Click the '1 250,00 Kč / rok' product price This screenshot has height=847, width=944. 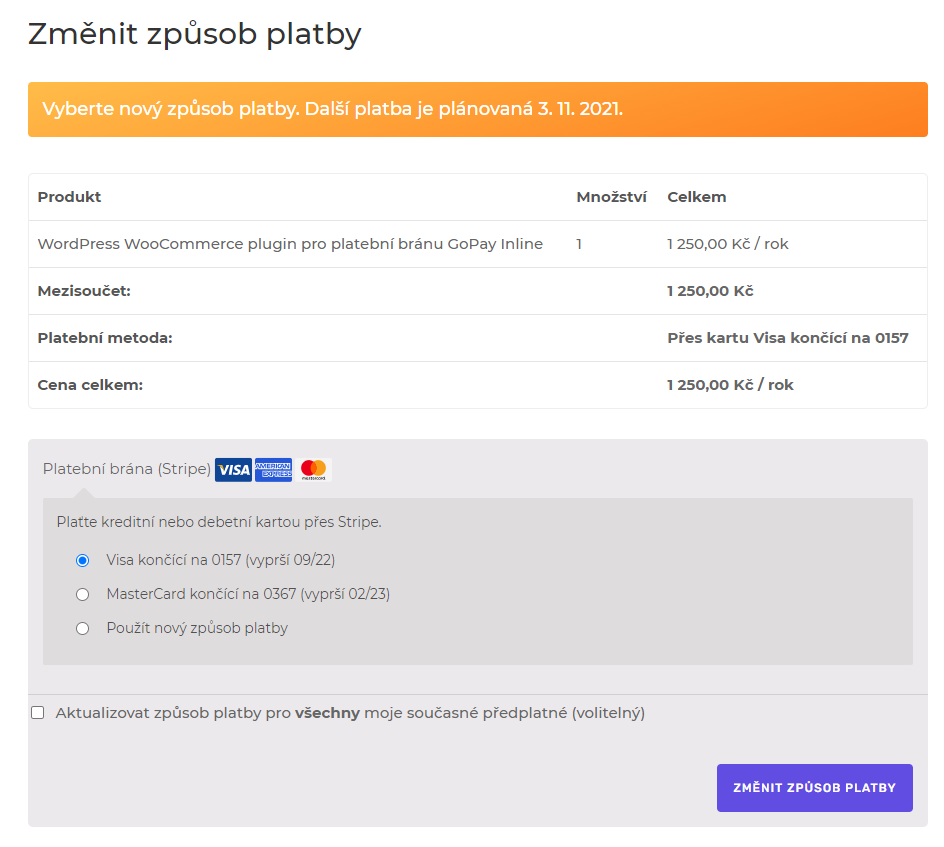pyautogui.click(x=727, y=244)
